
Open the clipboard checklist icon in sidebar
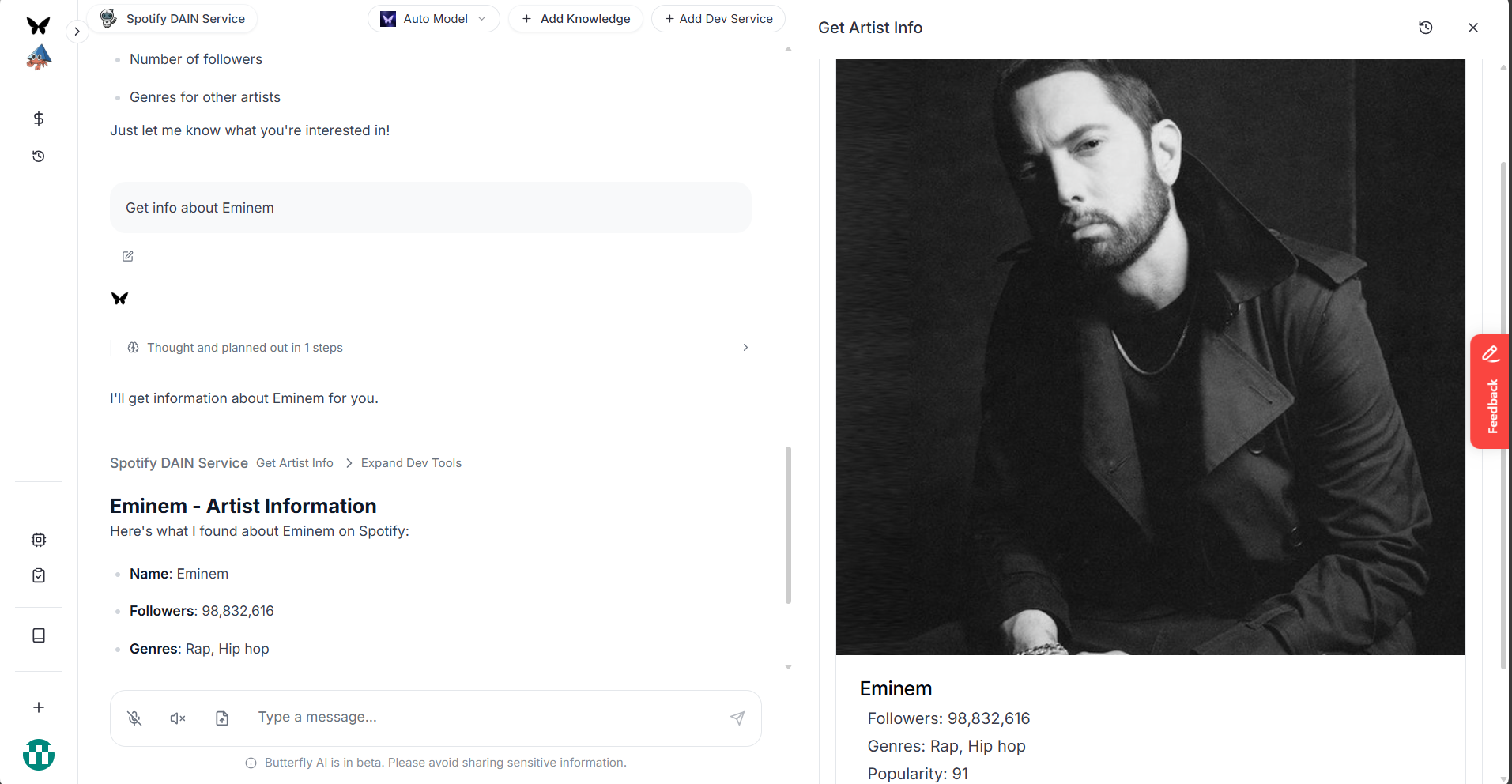(x=39, y=575)
